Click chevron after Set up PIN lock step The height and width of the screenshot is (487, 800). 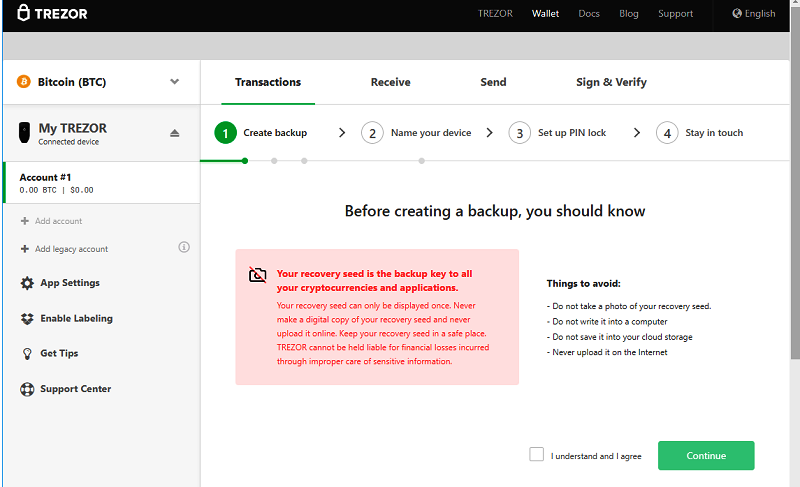(637, 133)
